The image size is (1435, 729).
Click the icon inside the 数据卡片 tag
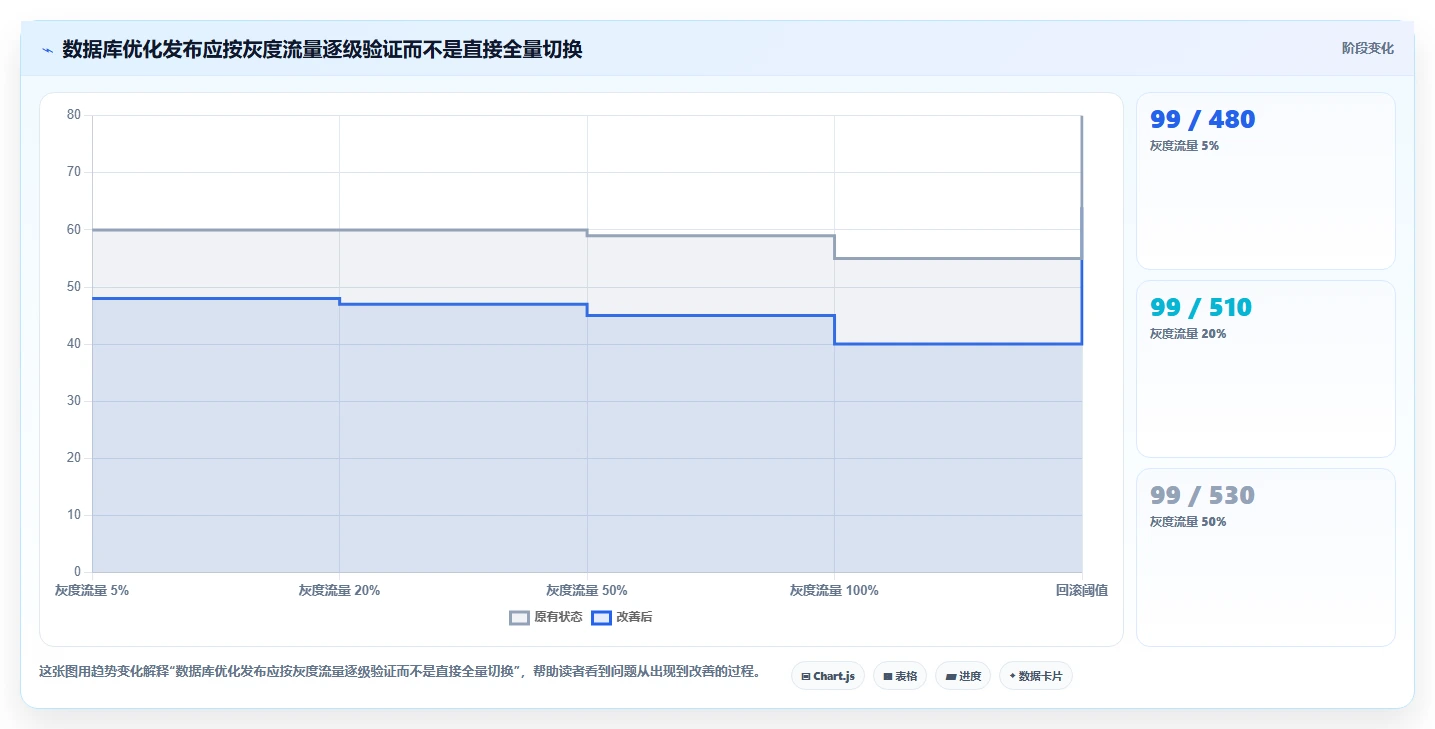[1012, 676]
